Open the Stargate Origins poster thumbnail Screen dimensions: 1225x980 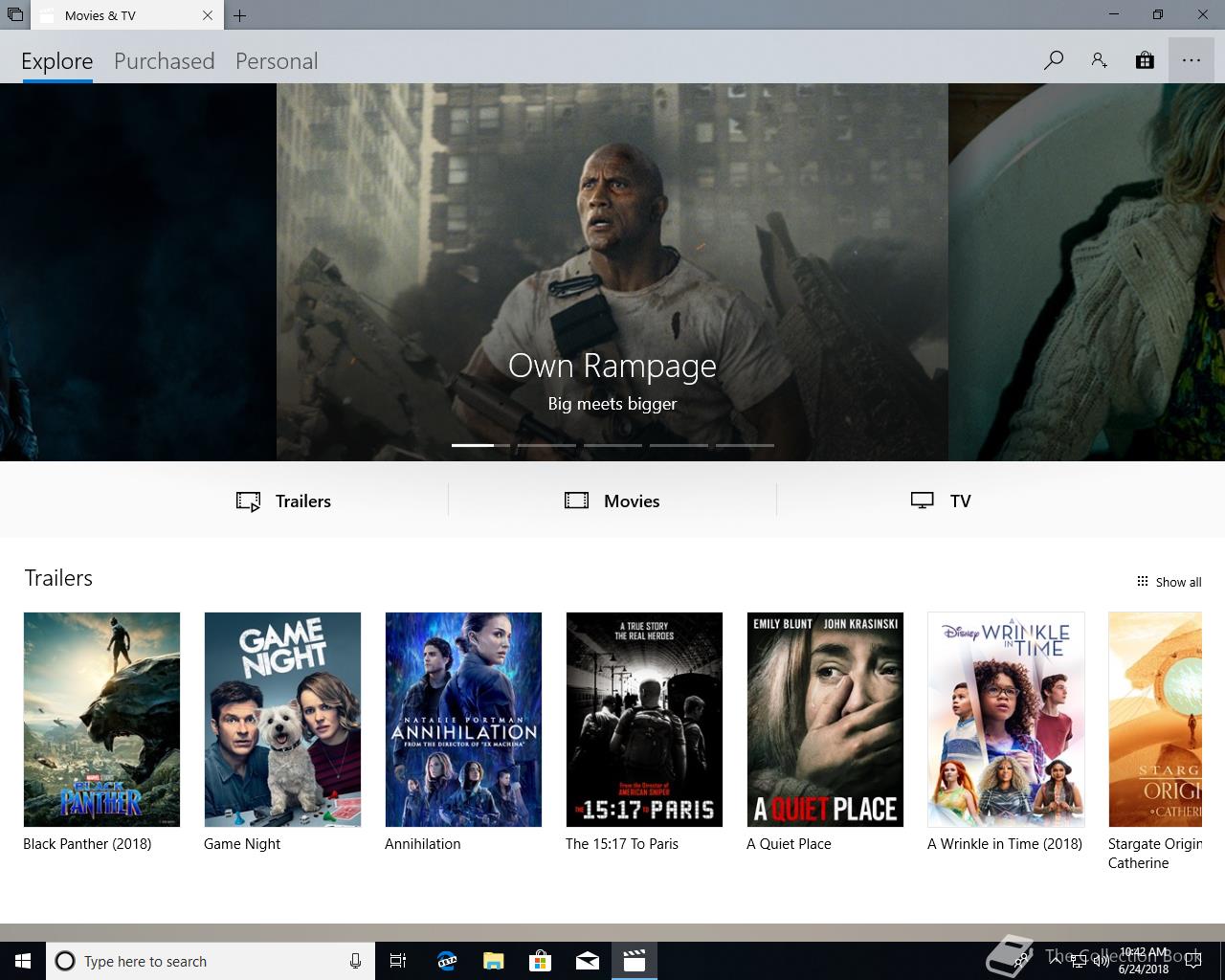tap(1155, 720)
